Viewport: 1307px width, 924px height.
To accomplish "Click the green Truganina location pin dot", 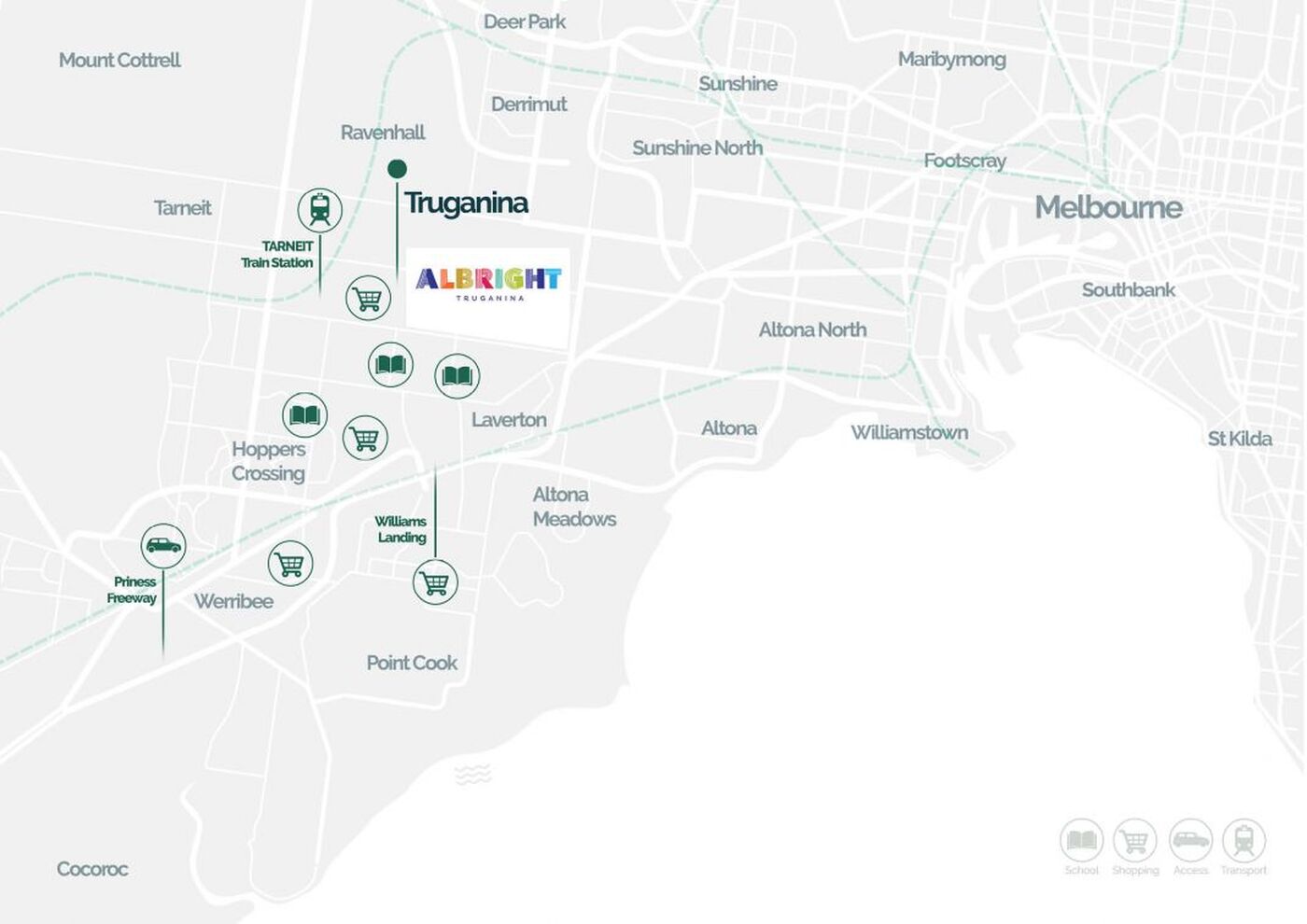I will coord(397,169).
